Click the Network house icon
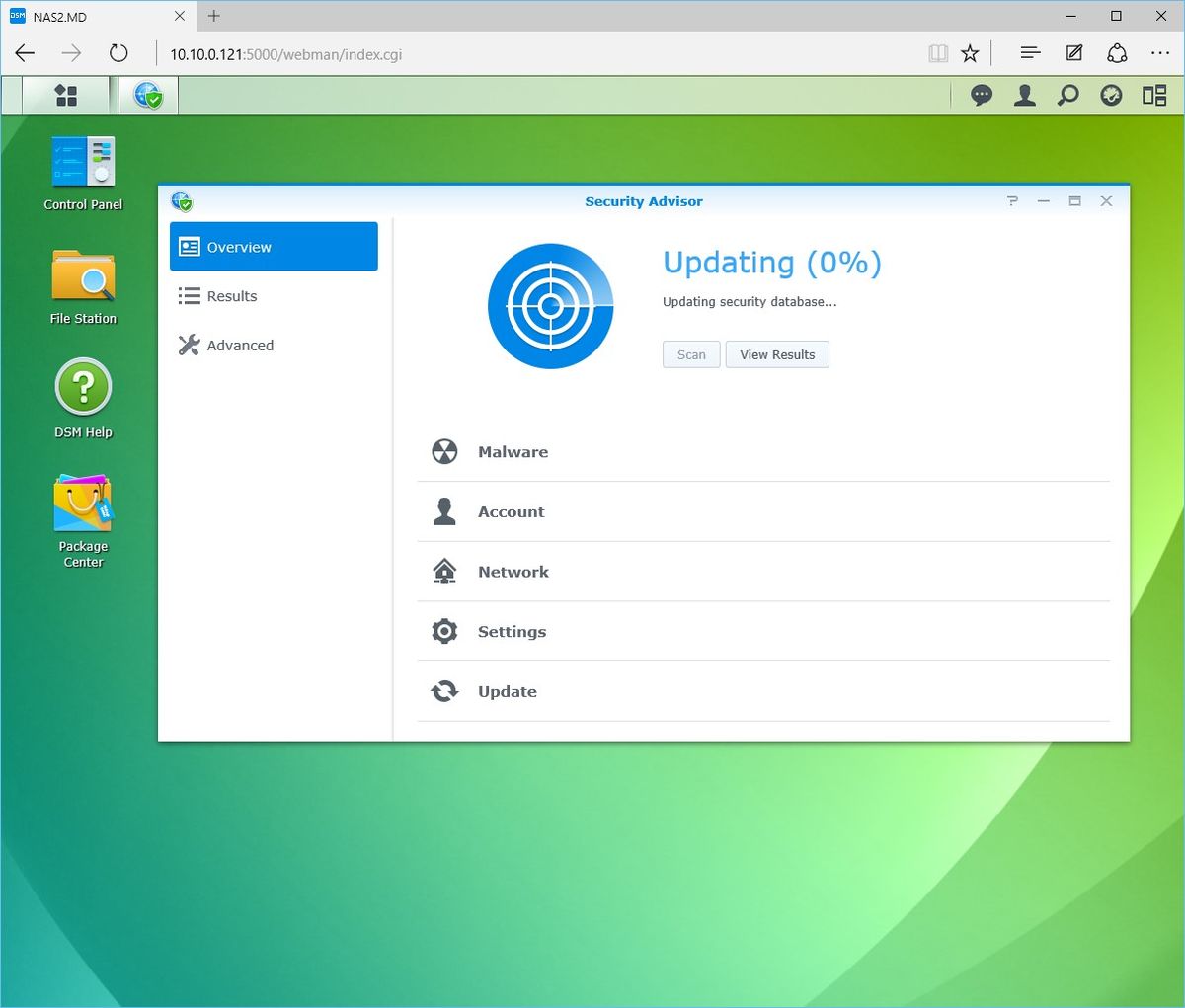 [x=444, y=572]
